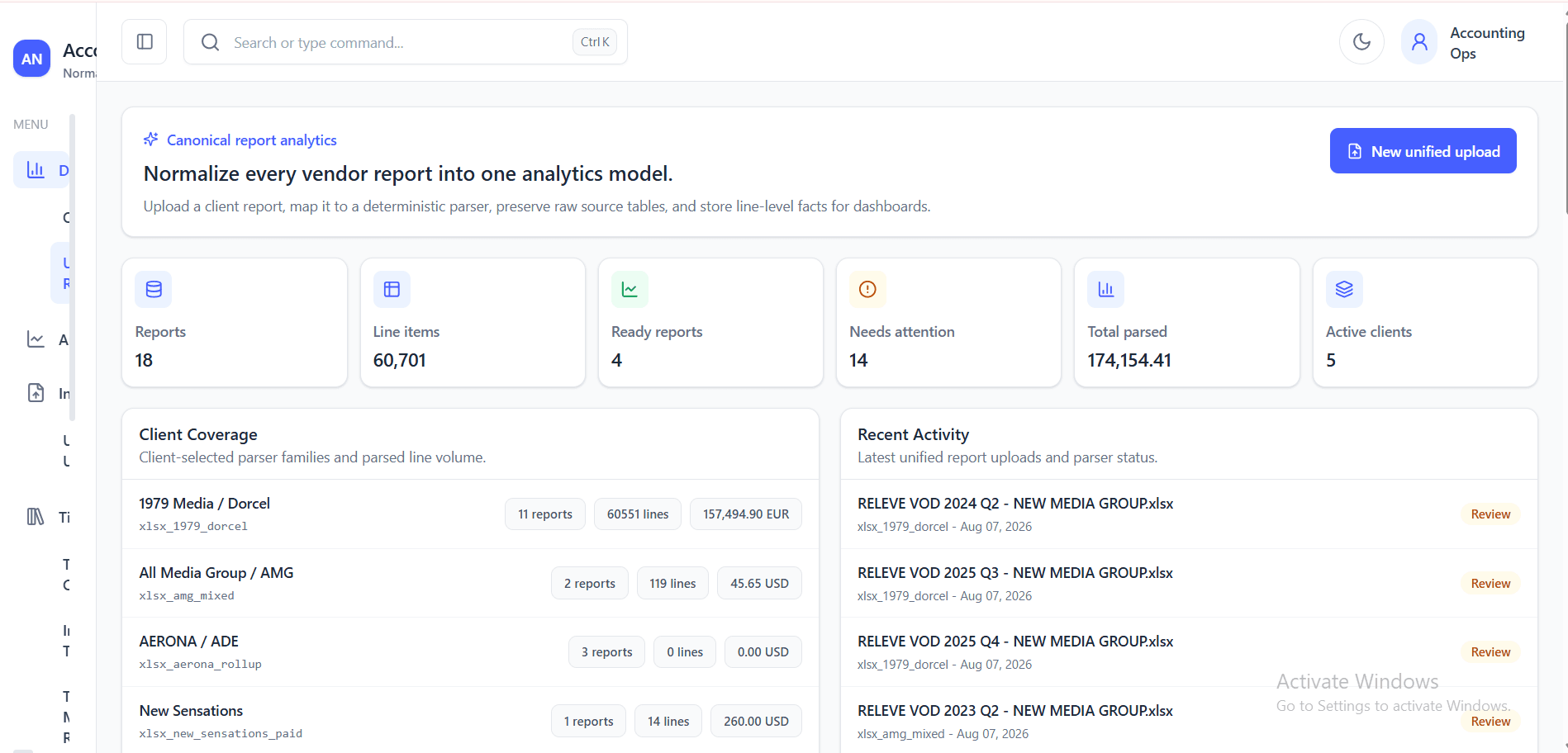Image resolution: width=1568 pixels, height=753 pixels.
Task: Click the 0.00 USD badge
Action: coord(763,651)
